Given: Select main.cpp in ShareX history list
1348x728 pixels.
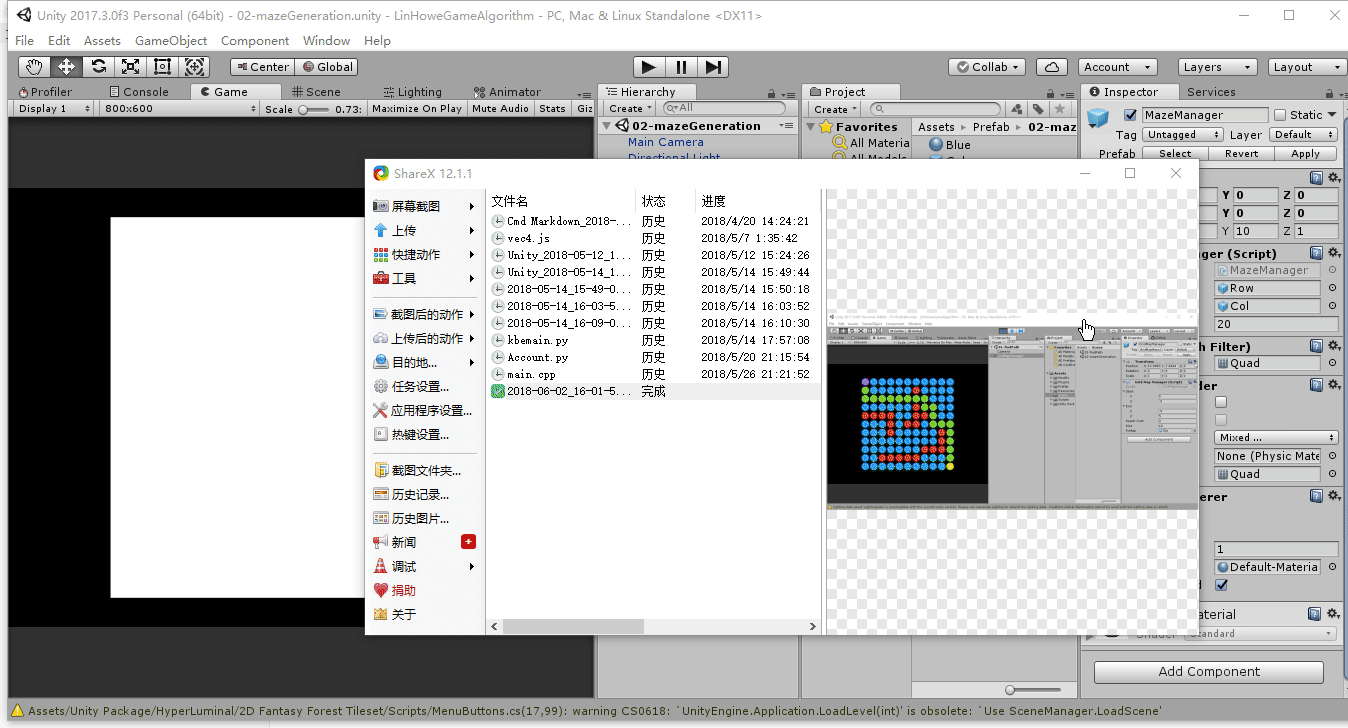Looking at the screenshot, I should (x=531, y=374).
